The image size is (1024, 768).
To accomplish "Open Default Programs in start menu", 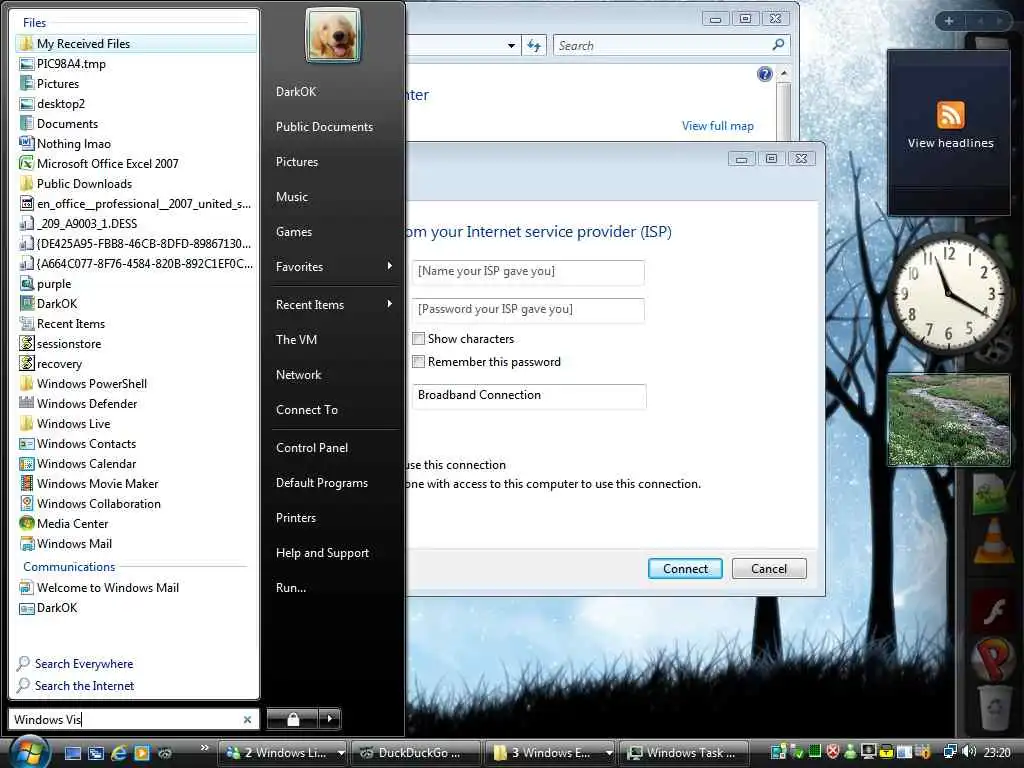I will coord(321,483).
